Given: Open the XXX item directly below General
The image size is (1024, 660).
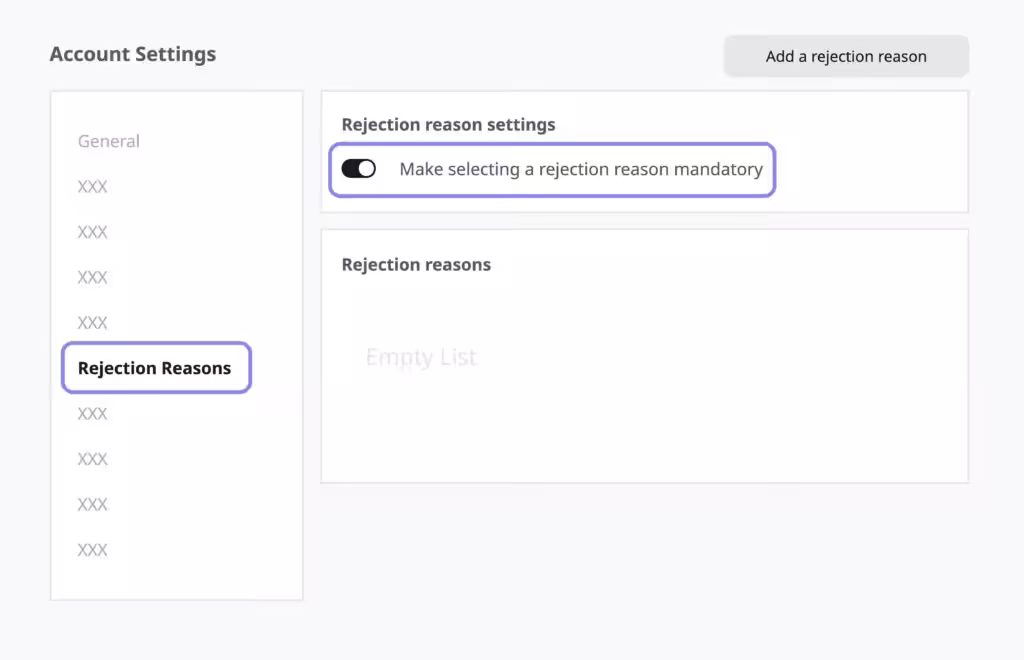Looking at the screenshot, I should (92, 187).
